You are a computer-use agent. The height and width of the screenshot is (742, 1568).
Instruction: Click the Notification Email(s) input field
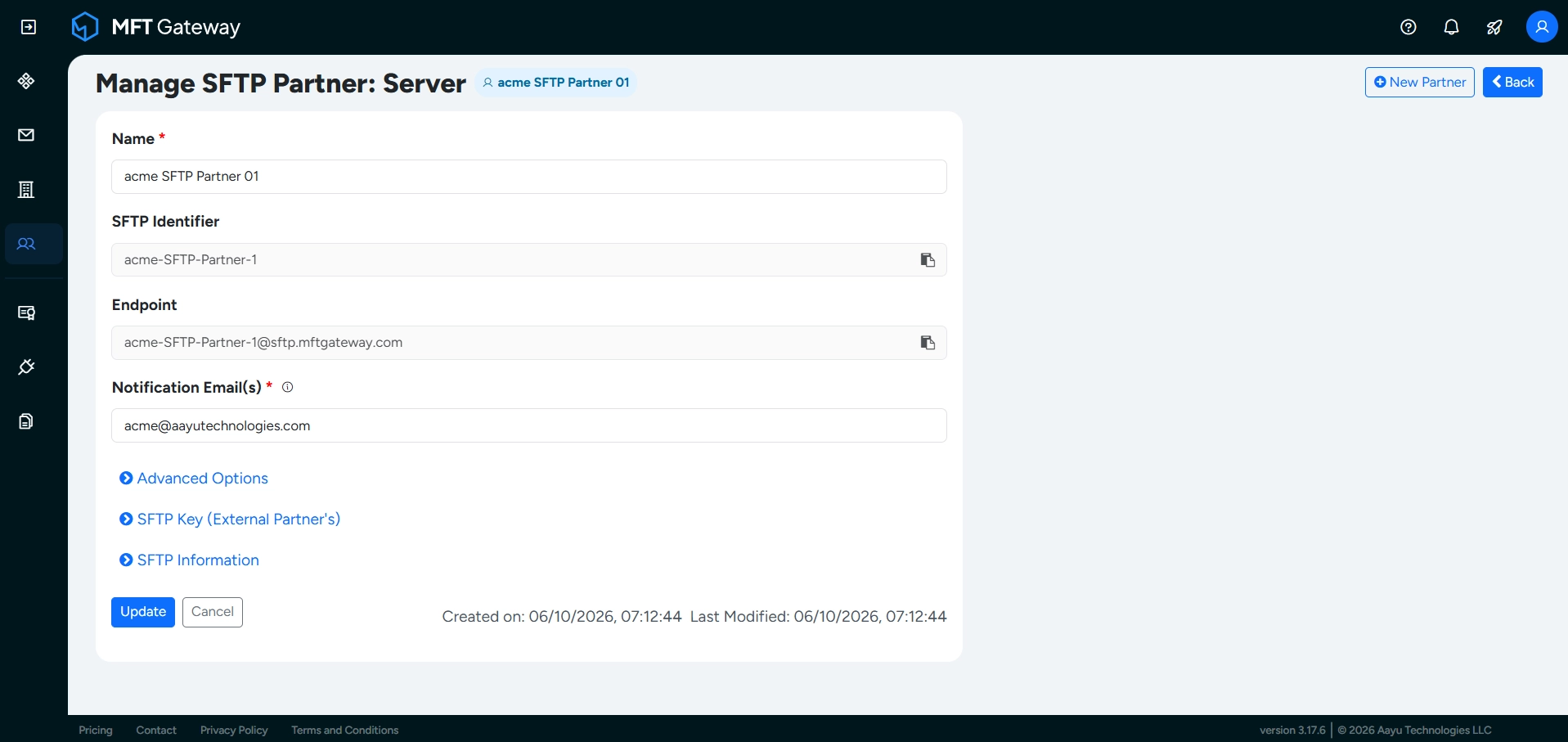(x=529, y=425)
